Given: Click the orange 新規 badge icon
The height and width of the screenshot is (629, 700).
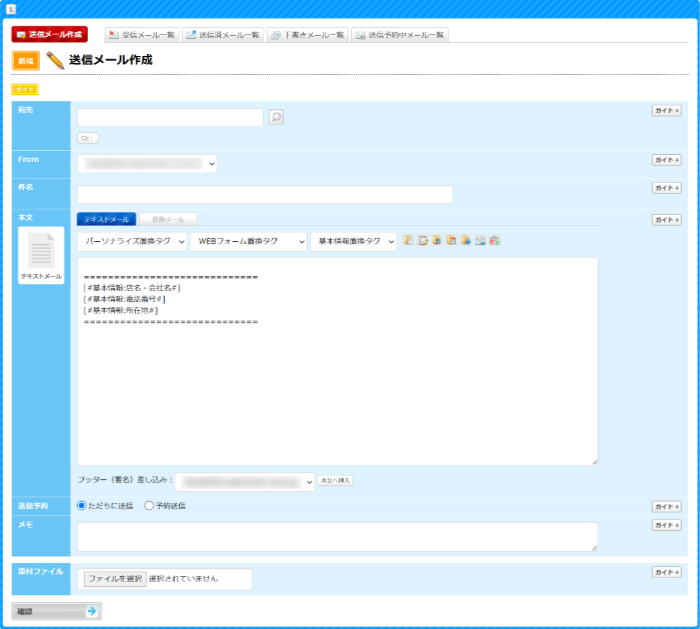Looking at the screenshot, I should click(x=26, y=61).
